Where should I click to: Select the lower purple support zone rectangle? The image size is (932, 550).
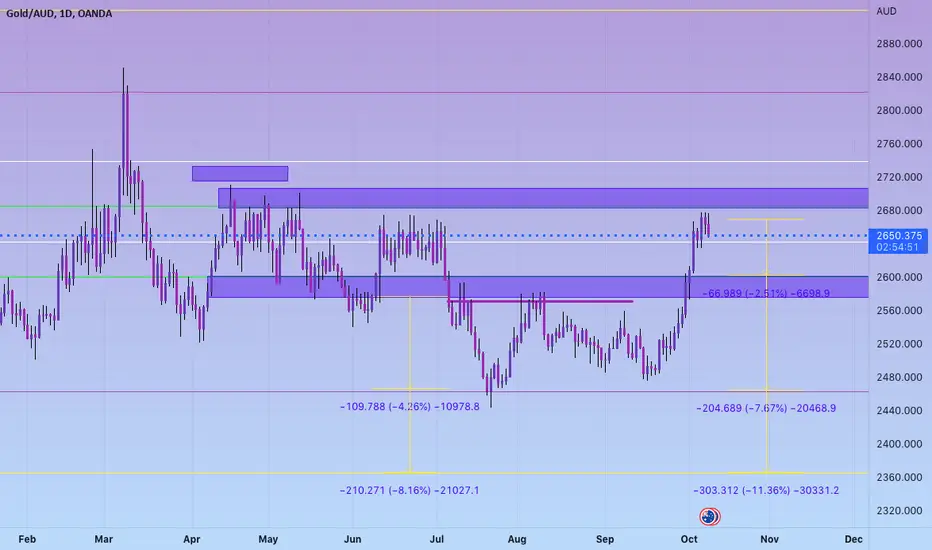(540, 287)
